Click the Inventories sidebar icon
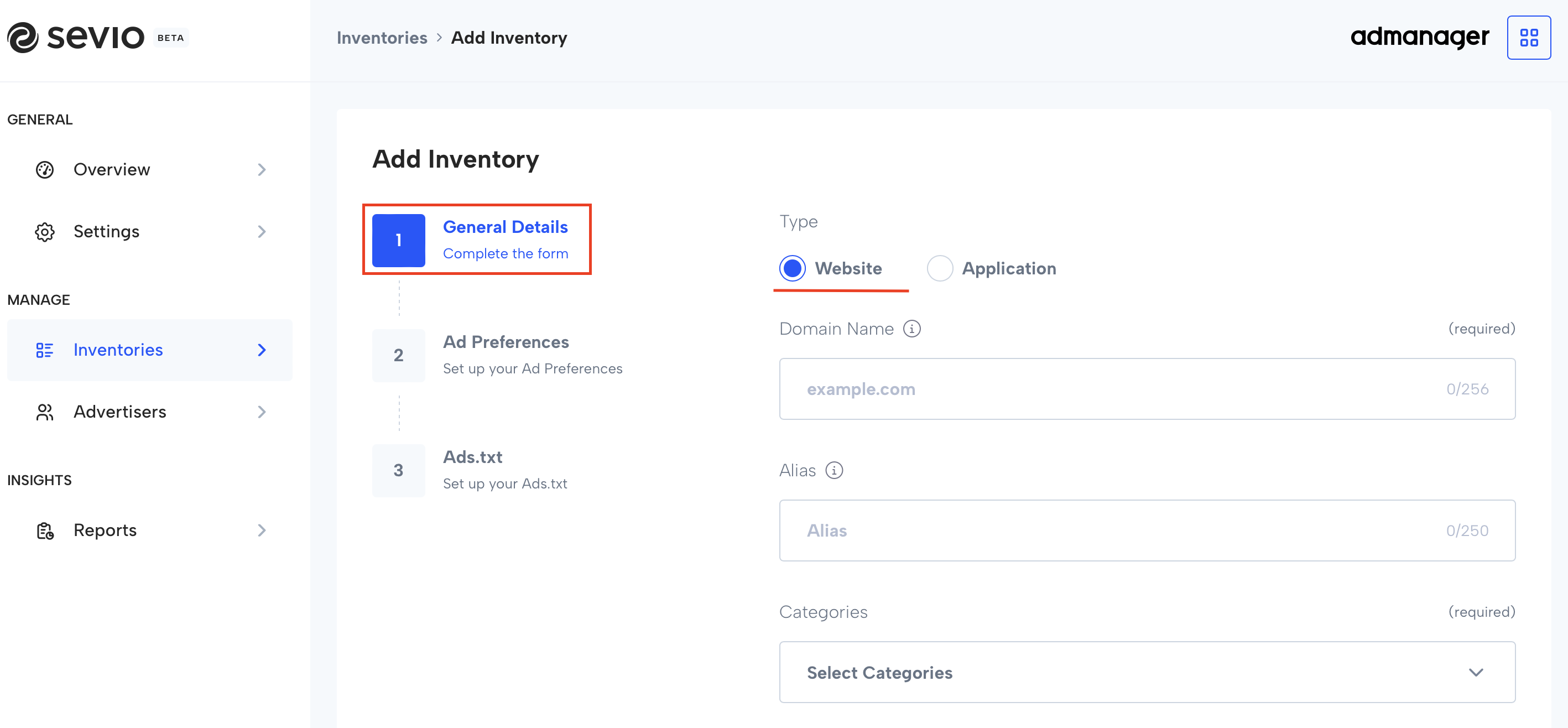1568x728 pixels. tap(44, 350)
